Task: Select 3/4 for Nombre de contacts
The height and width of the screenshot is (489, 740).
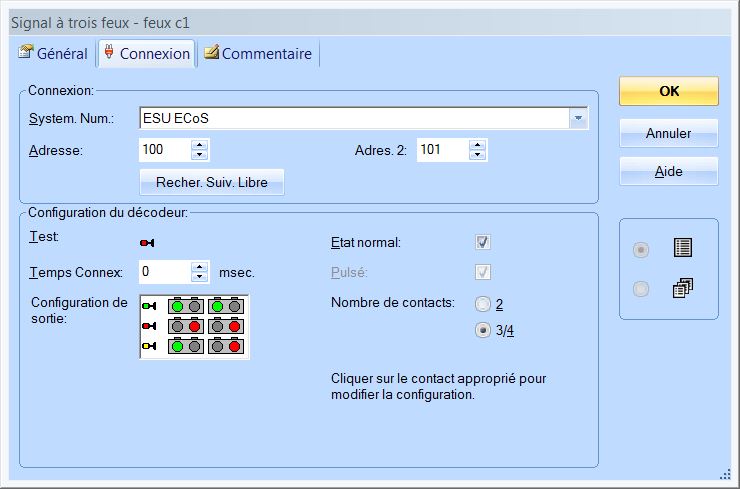Action: pyautogui.click(x=483, y=330)
